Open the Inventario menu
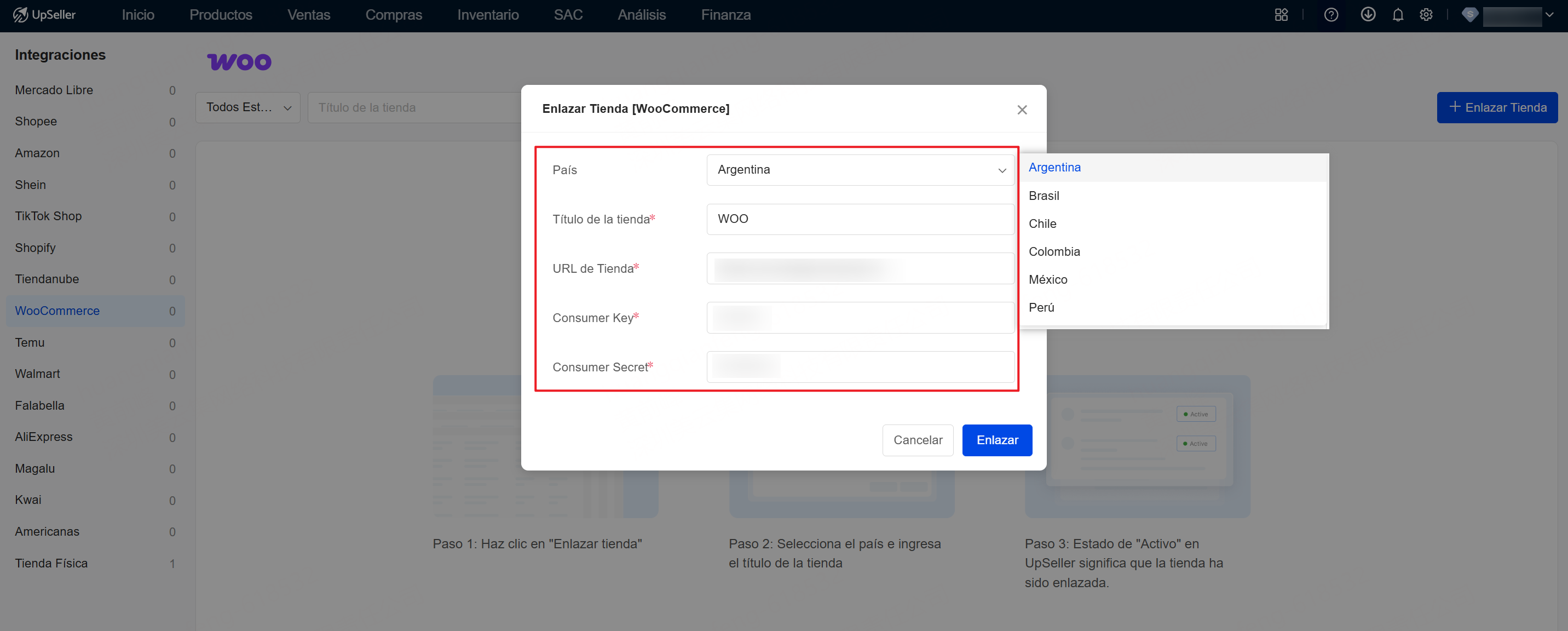The height and width of the screenshot is (631, 1568). coord(488,15)
